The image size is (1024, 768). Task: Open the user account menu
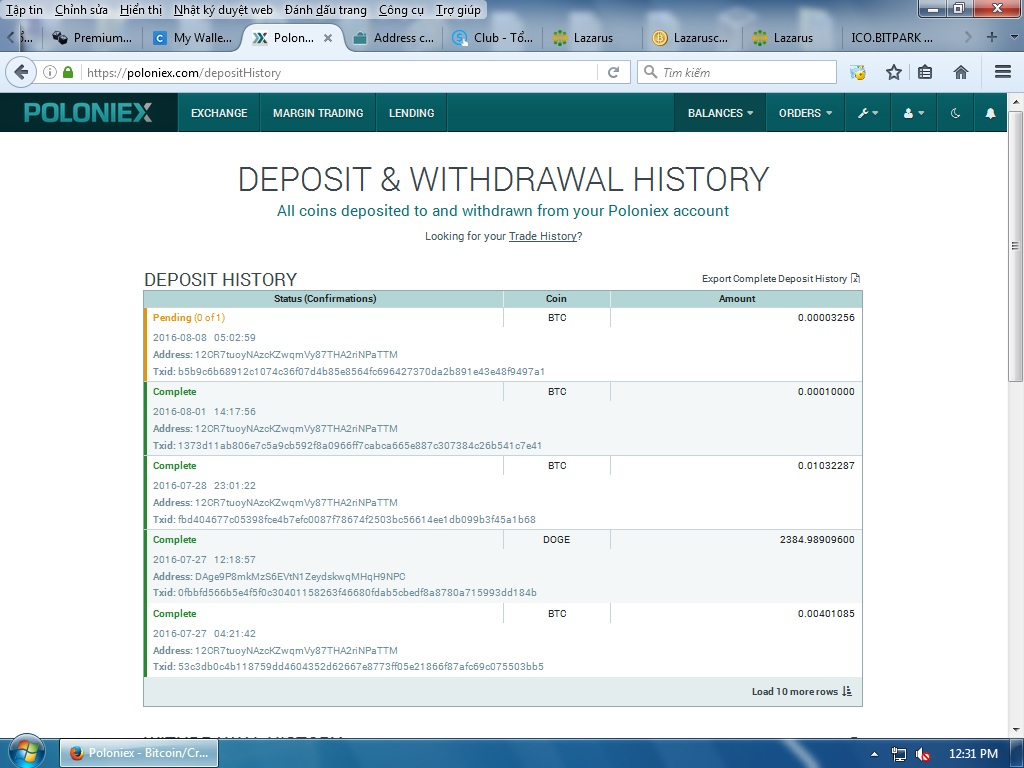coord(914,113)
